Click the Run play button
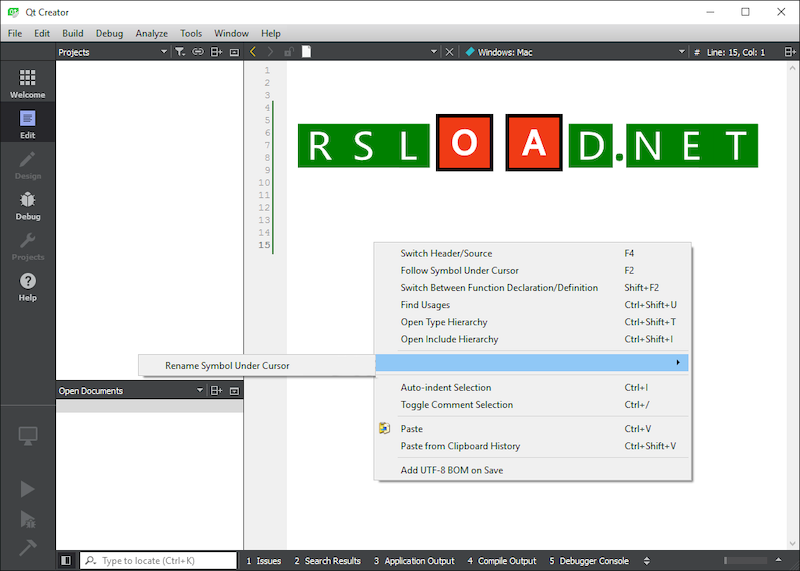Viewport: 800px width, 571px height. tap(27, 489)
